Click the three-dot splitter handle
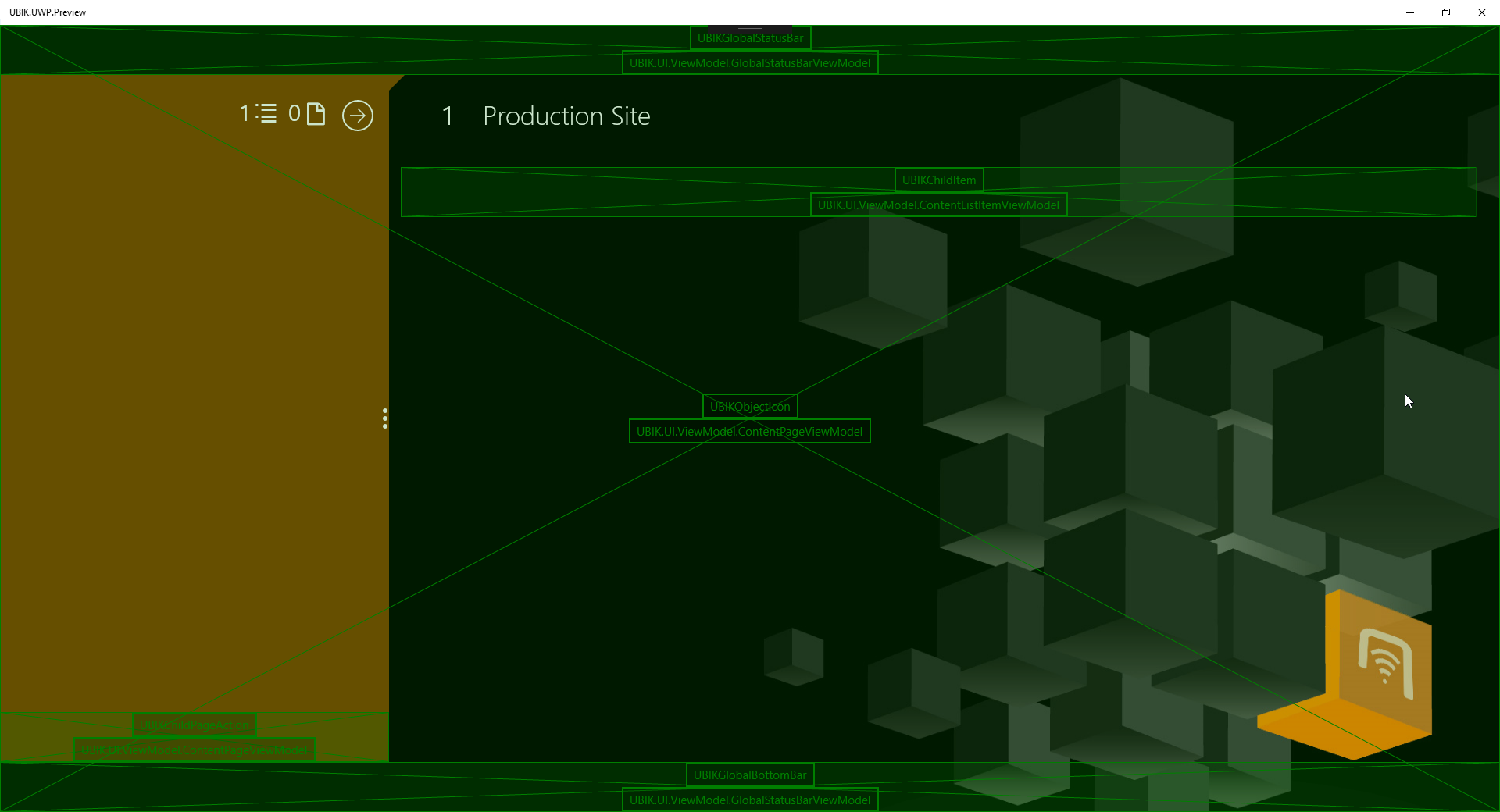Screen dimensions: 1500x812 (385, 418)
